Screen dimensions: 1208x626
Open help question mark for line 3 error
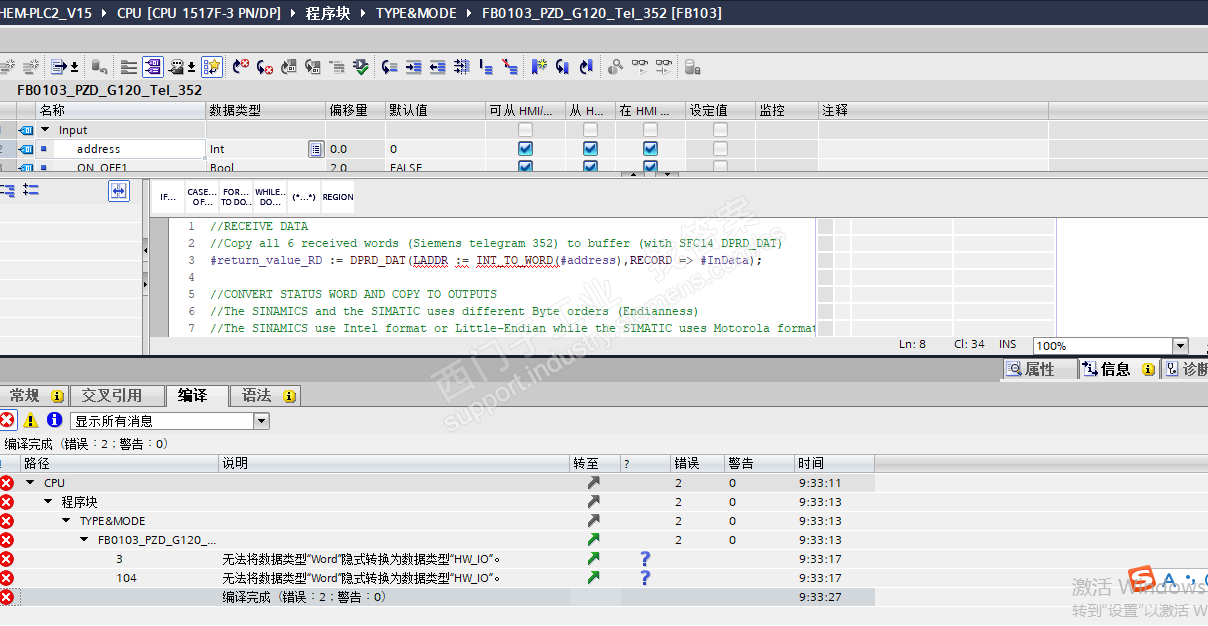pyautogui.click(x=645, y=559)
